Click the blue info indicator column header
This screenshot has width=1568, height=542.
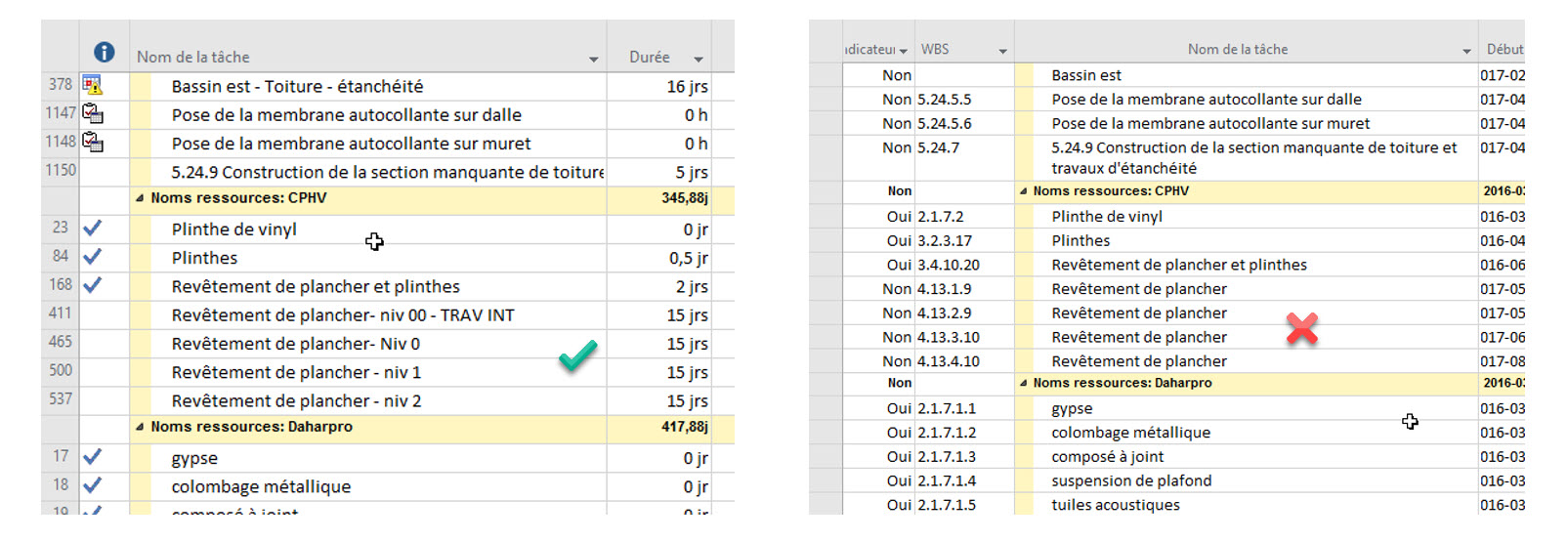tap(104, 53)
